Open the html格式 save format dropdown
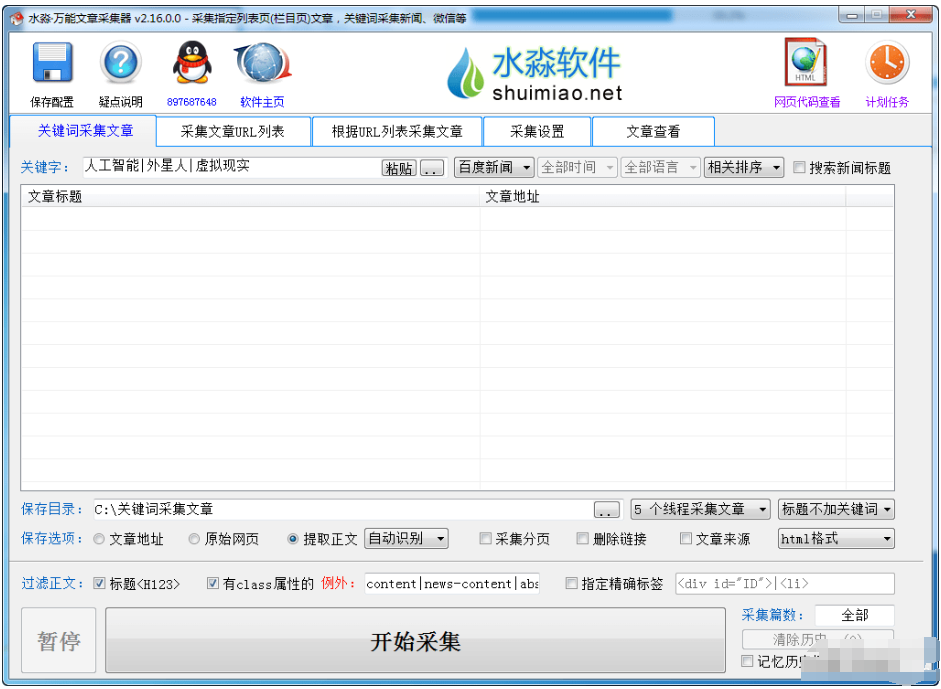941x689 pixels. [834, 538]
